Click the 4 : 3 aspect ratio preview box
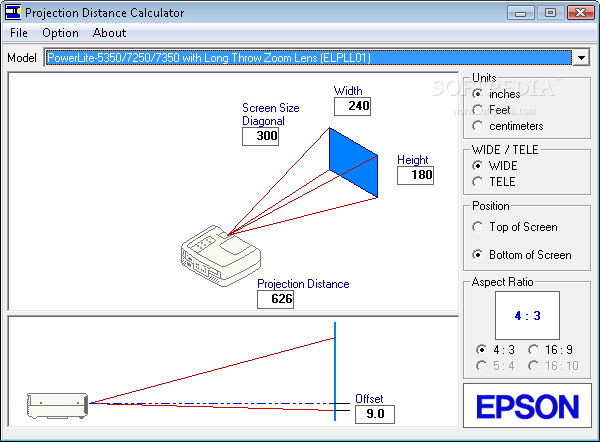 [x=527, y=315]
